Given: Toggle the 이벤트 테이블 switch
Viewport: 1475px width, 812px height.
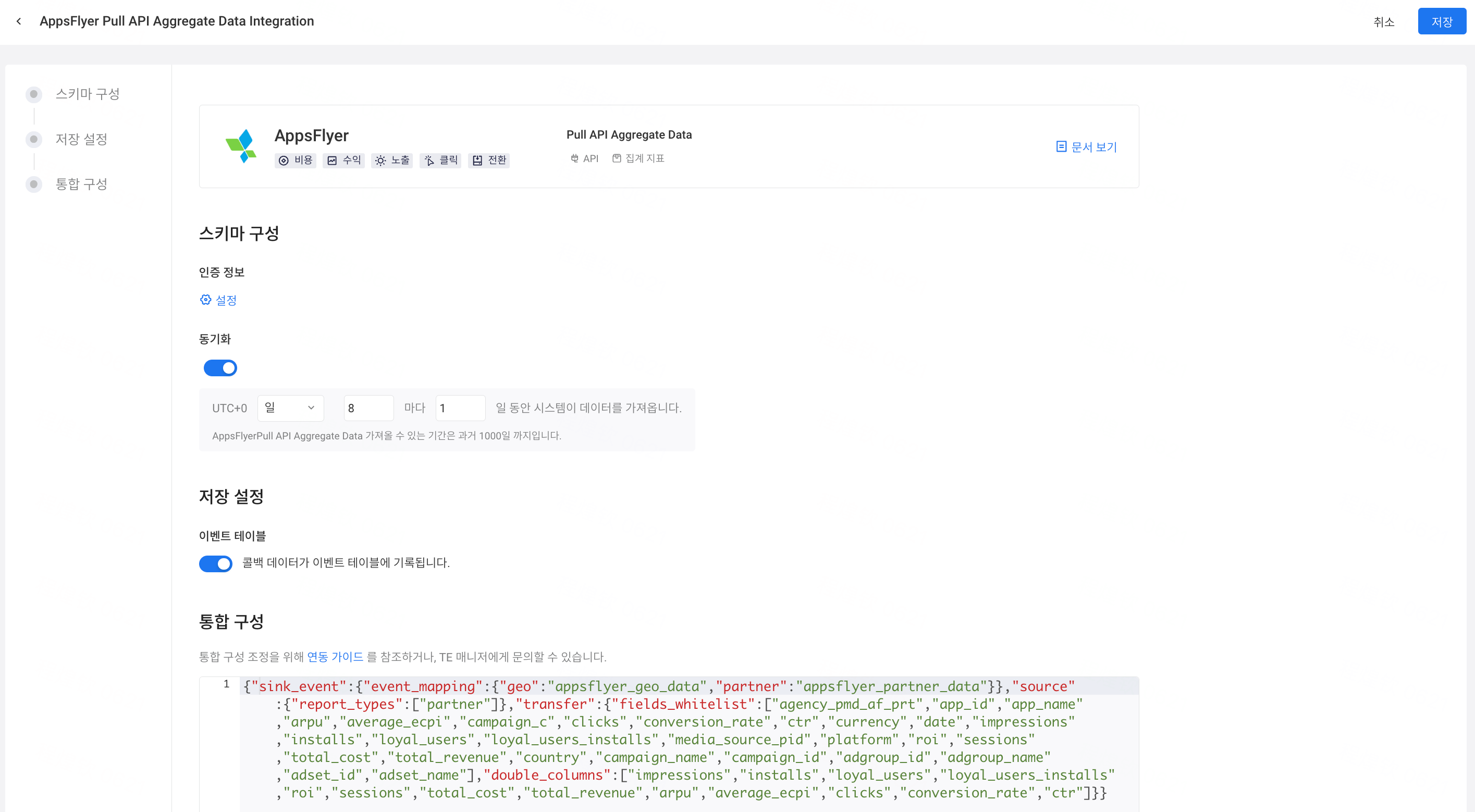Looking at the screenshot, I should [x=216, y=563].
